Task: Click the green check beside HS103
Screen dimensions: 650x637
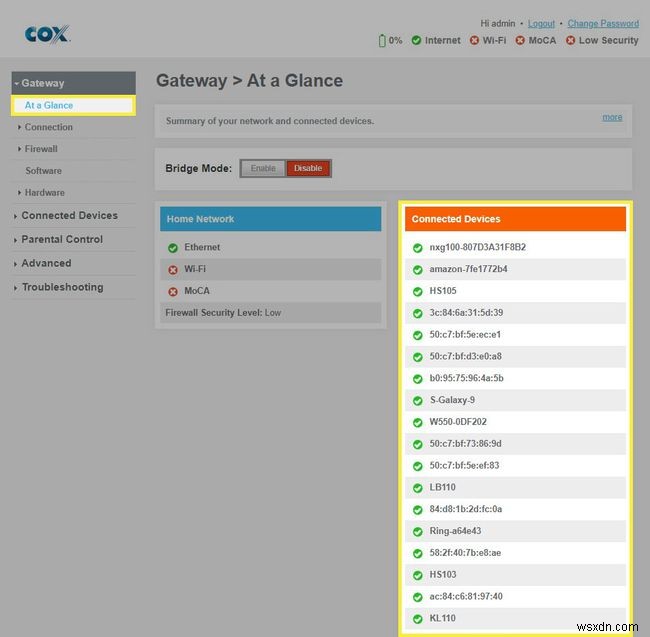Action: click(417, 575)
